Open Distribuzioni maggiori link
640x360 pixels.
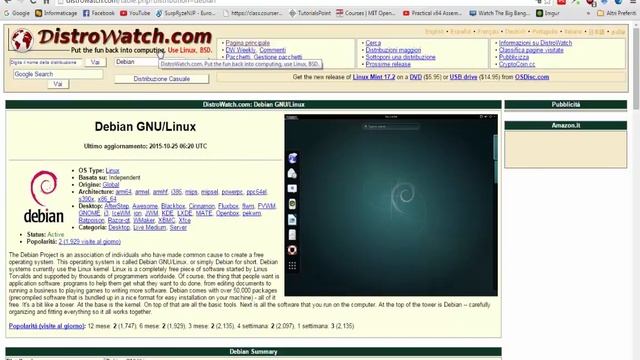coord(393,50)
